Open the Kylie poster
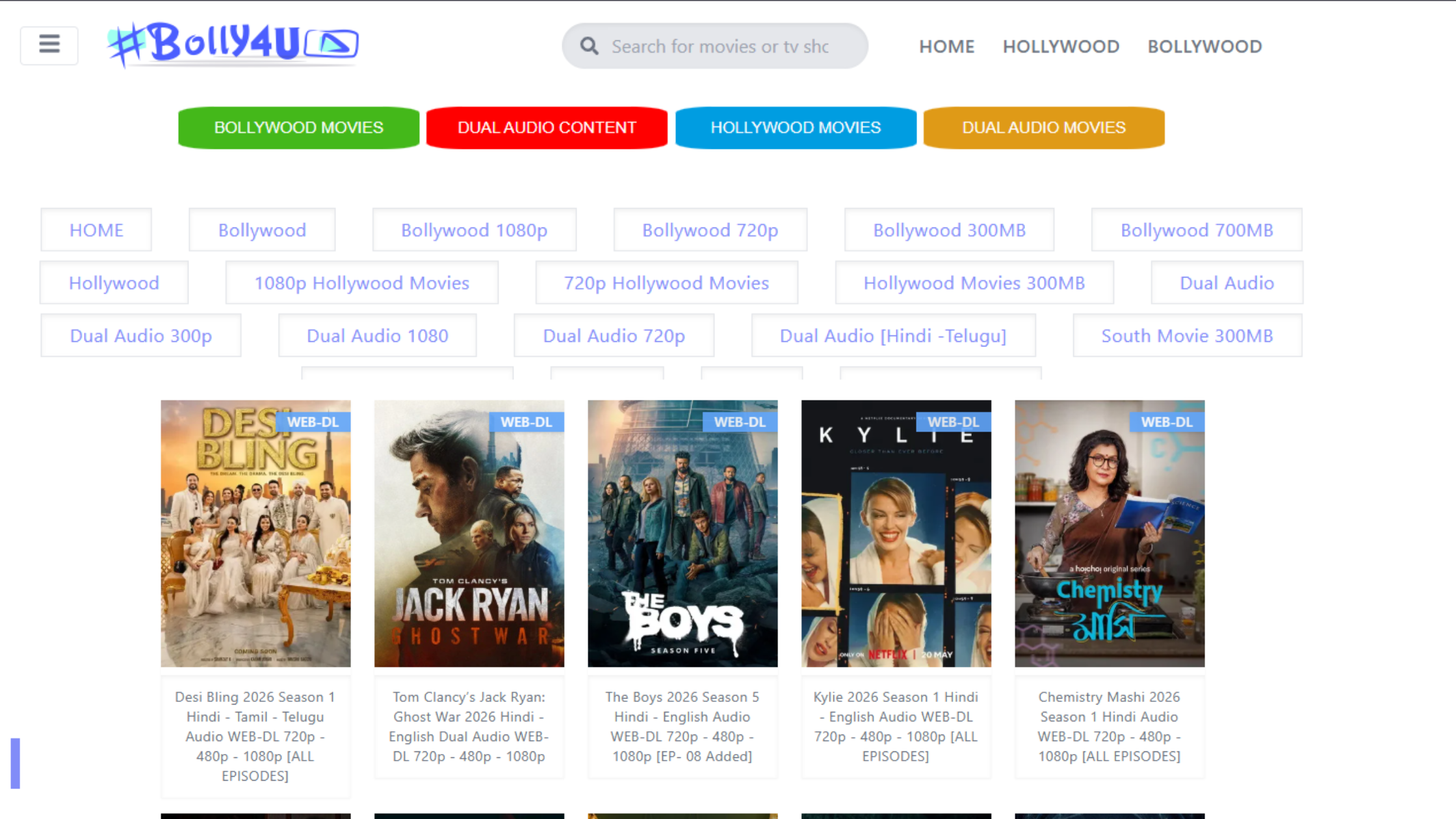Screen dimensions: 1456x819 click(896, 534)
